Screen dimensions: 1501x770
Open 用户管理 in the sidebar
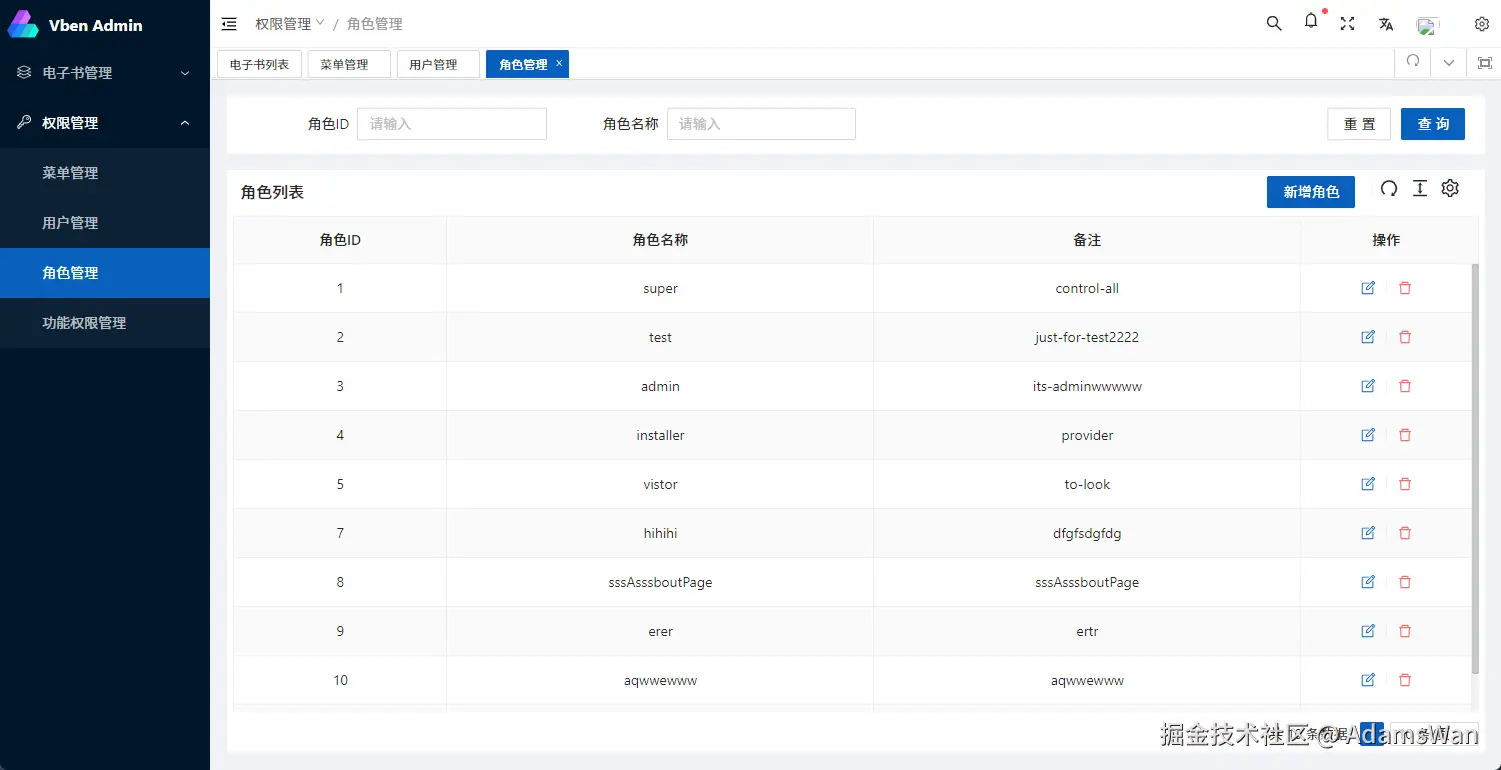click(x=105, y=223)
